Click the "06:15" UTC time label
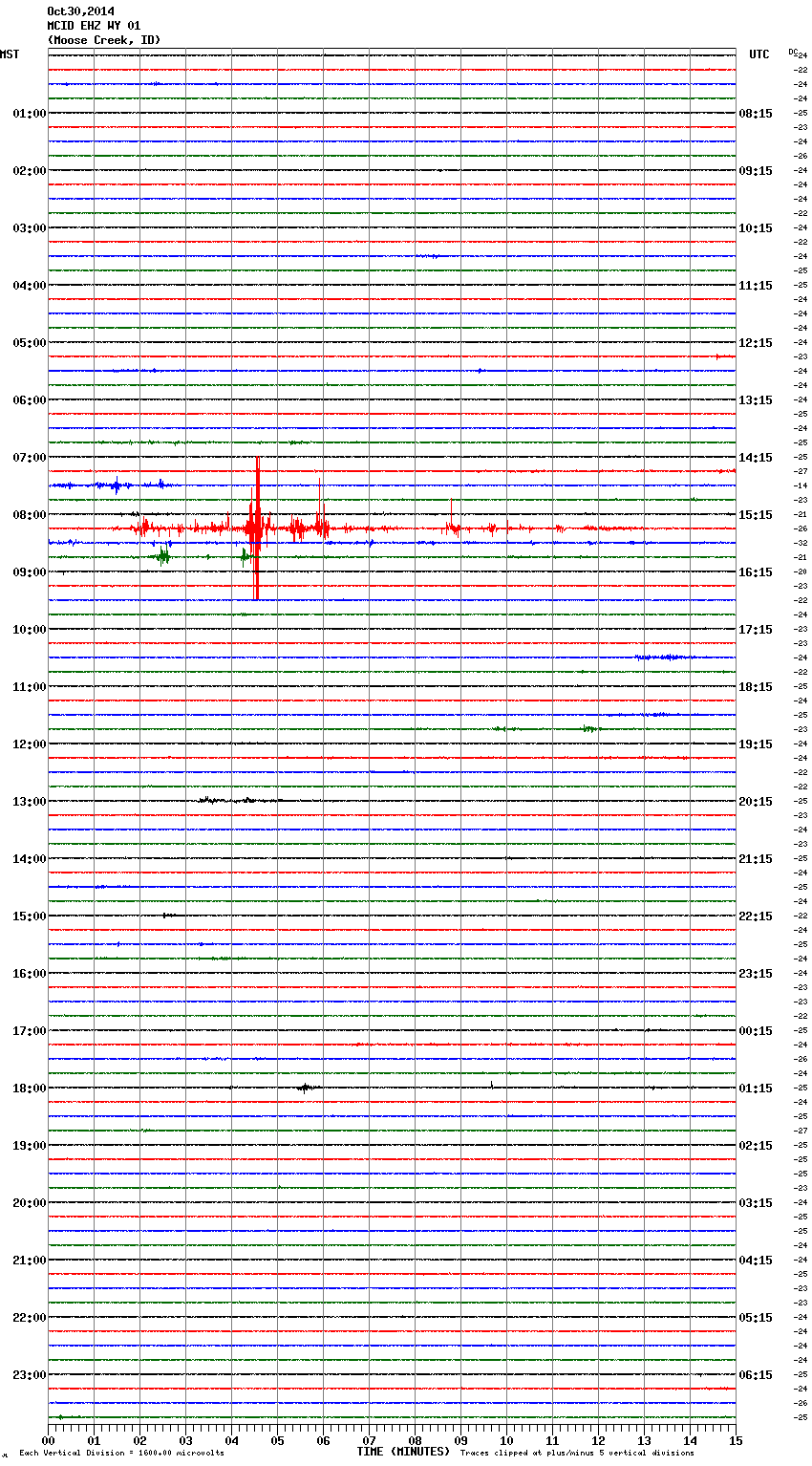Screen dimensions: 812x1466 click(756, 1375)
